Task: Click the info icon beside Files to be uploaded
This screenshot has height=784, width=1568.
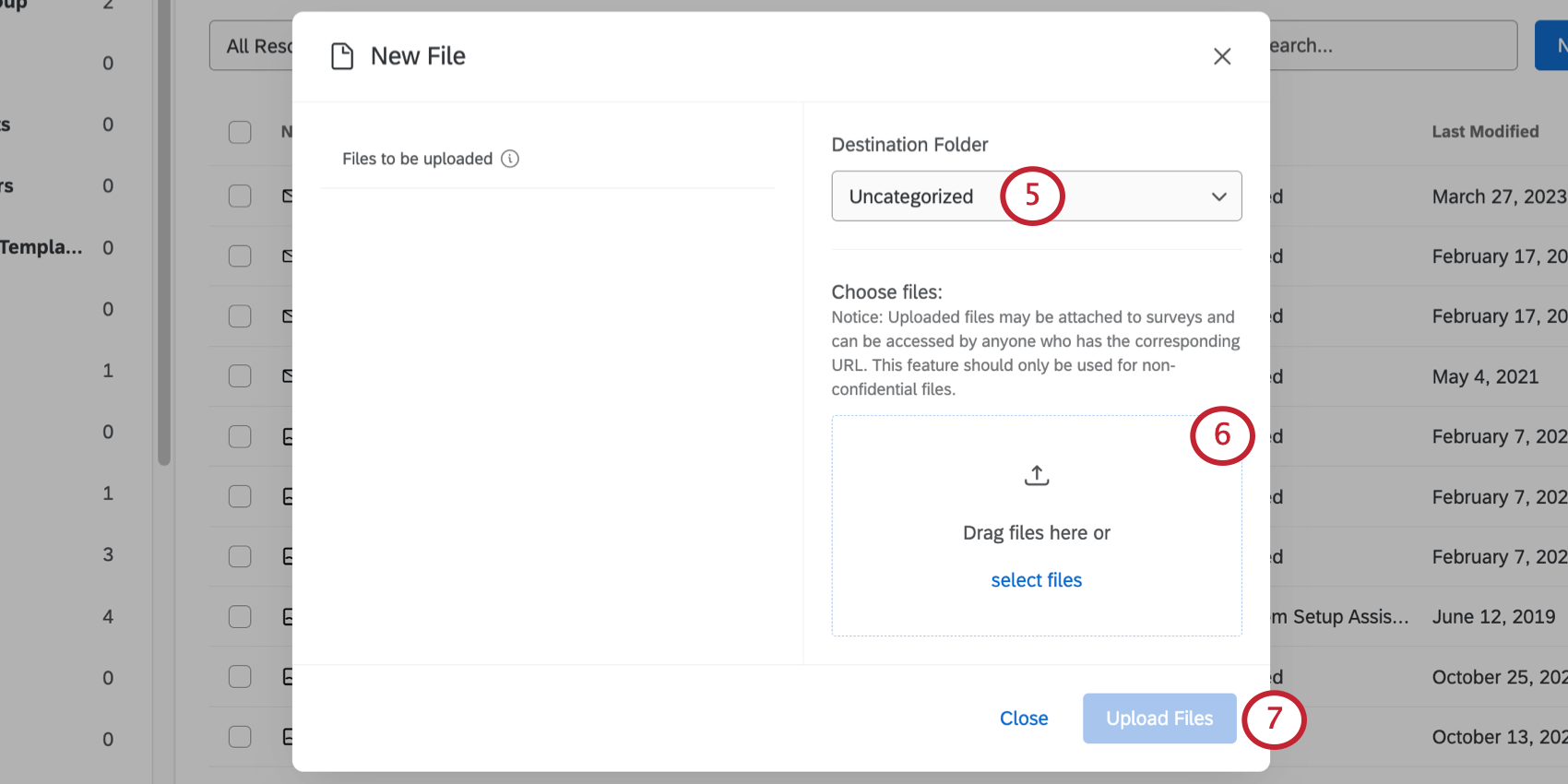Action: click(510, 159)
